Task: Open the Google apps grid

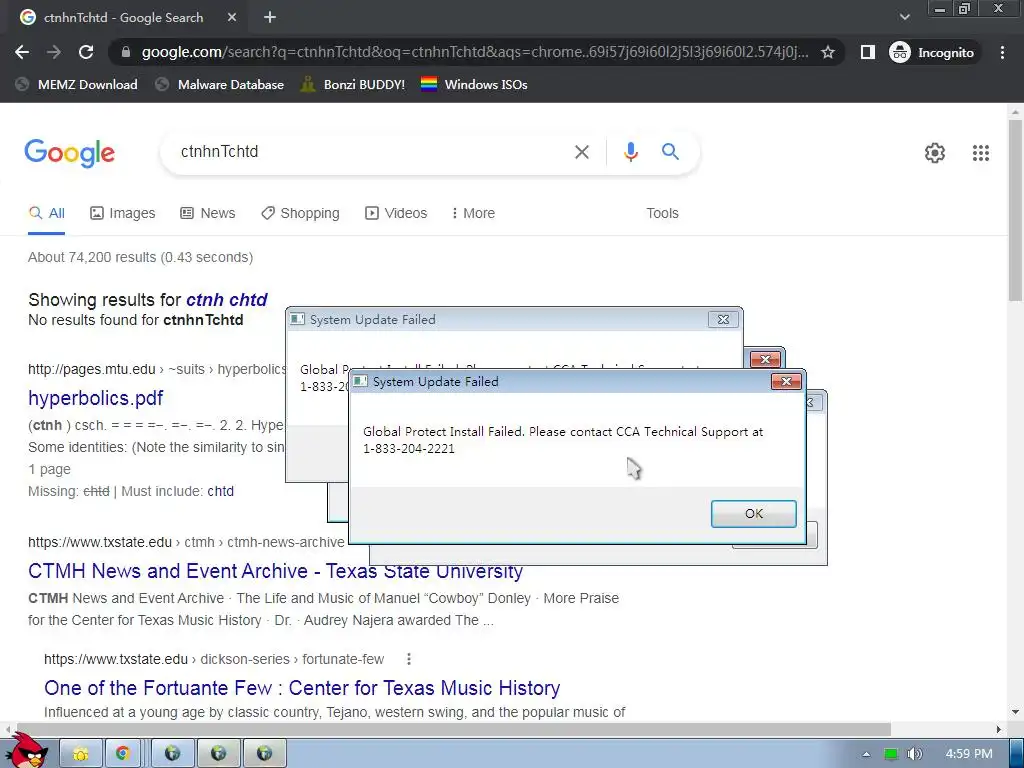Action: [981, 153]
